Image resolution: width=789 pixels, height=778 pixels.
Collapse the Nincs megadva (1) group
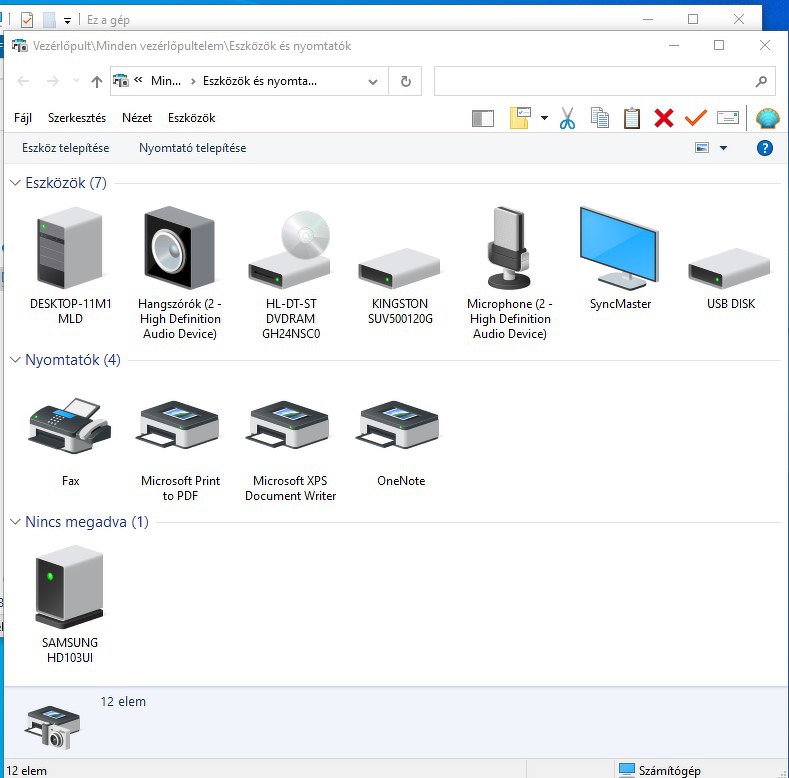pos(15,522)
